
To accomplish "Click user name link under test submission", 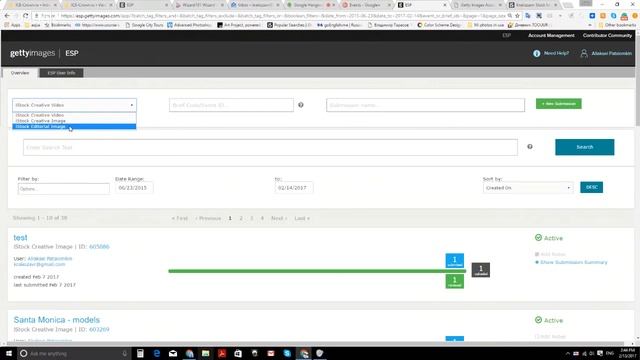I will [x=50, y=259].
